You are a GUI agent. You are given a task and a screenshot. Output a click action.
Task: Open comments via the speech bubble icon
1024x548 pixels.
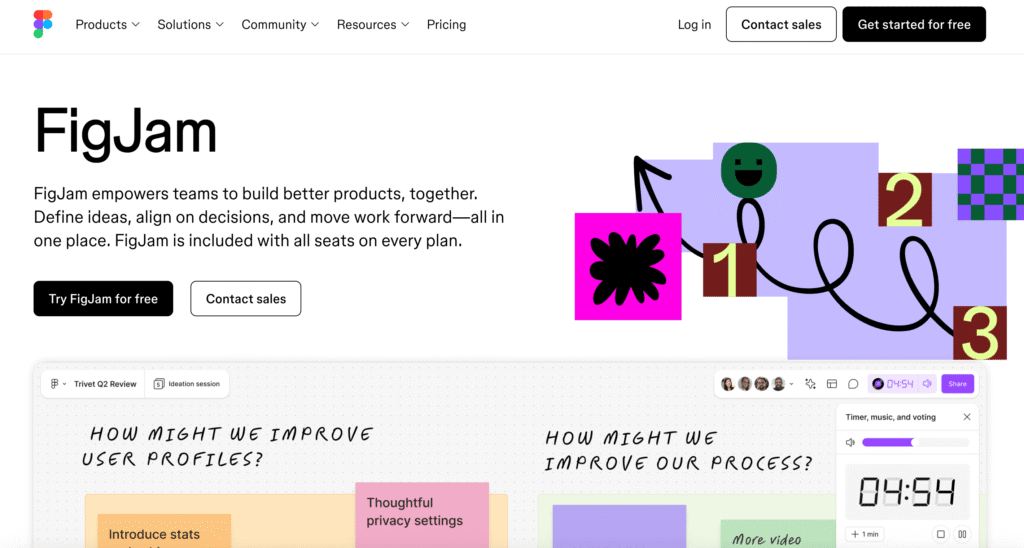click(x=853, y=384)
